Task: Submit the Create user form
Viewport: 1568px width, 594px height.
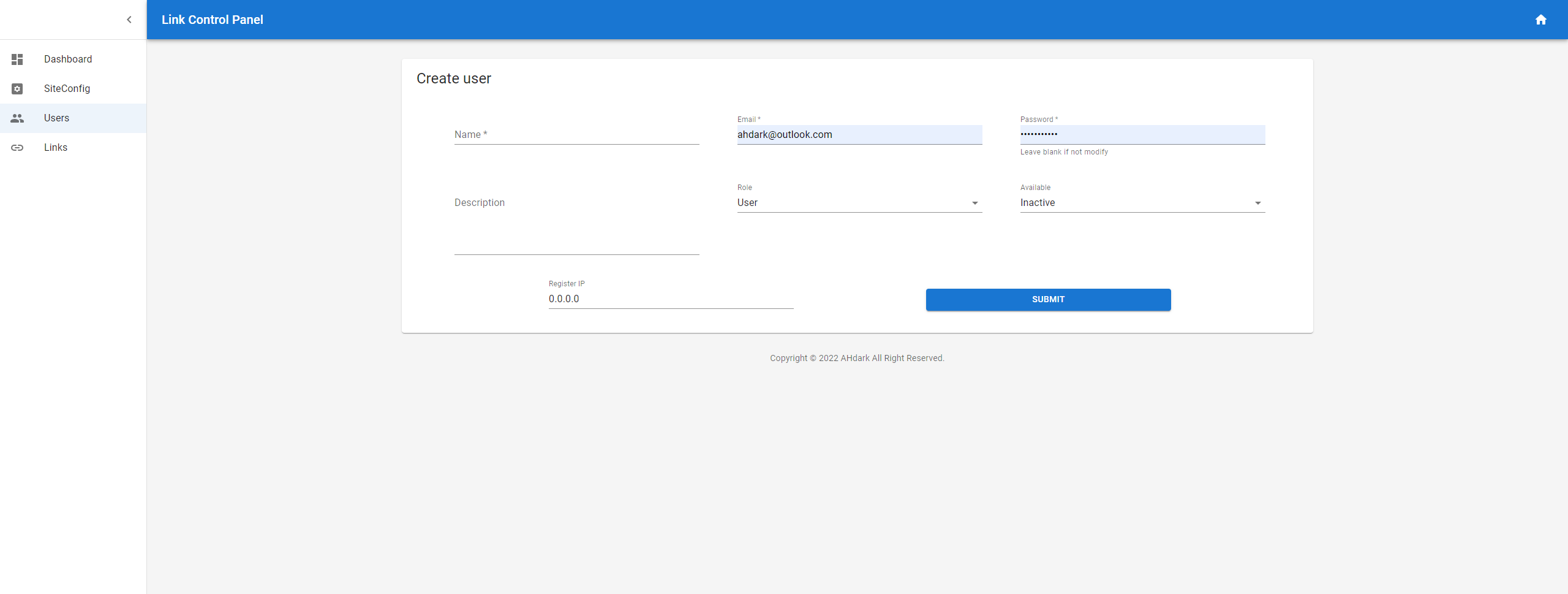Action: point(1048,300)
